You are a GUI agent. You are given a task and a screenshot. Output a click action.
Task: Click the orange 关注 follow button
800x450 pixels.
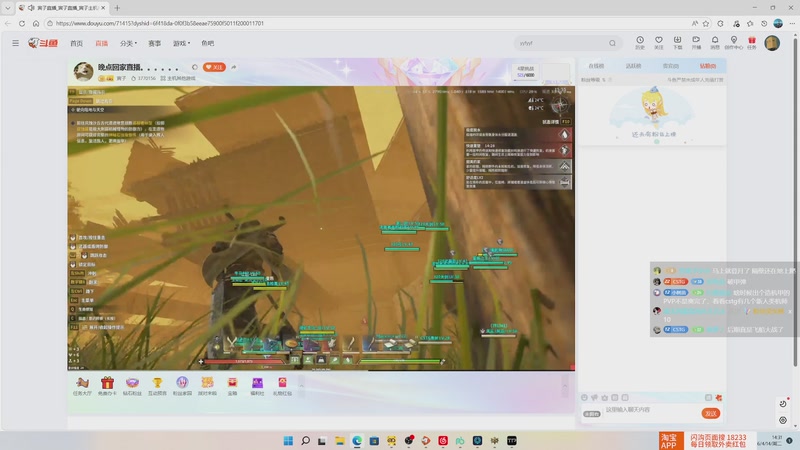[x=214, y=67]
